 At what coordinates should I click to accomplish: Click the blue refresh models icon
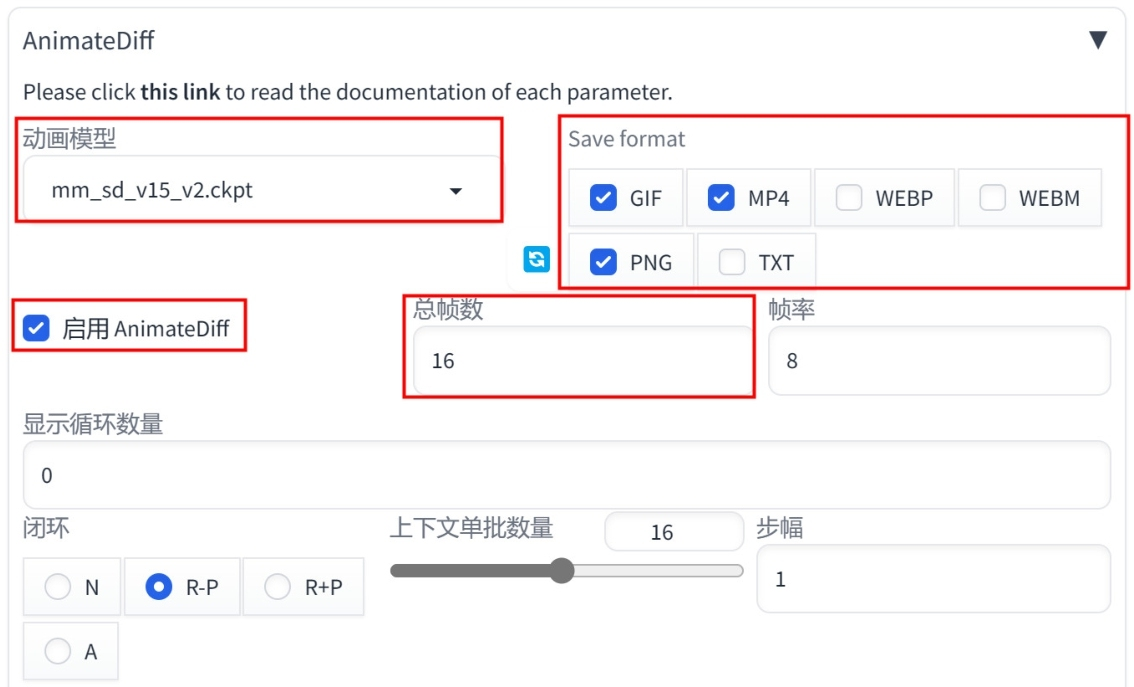[537, 259]
